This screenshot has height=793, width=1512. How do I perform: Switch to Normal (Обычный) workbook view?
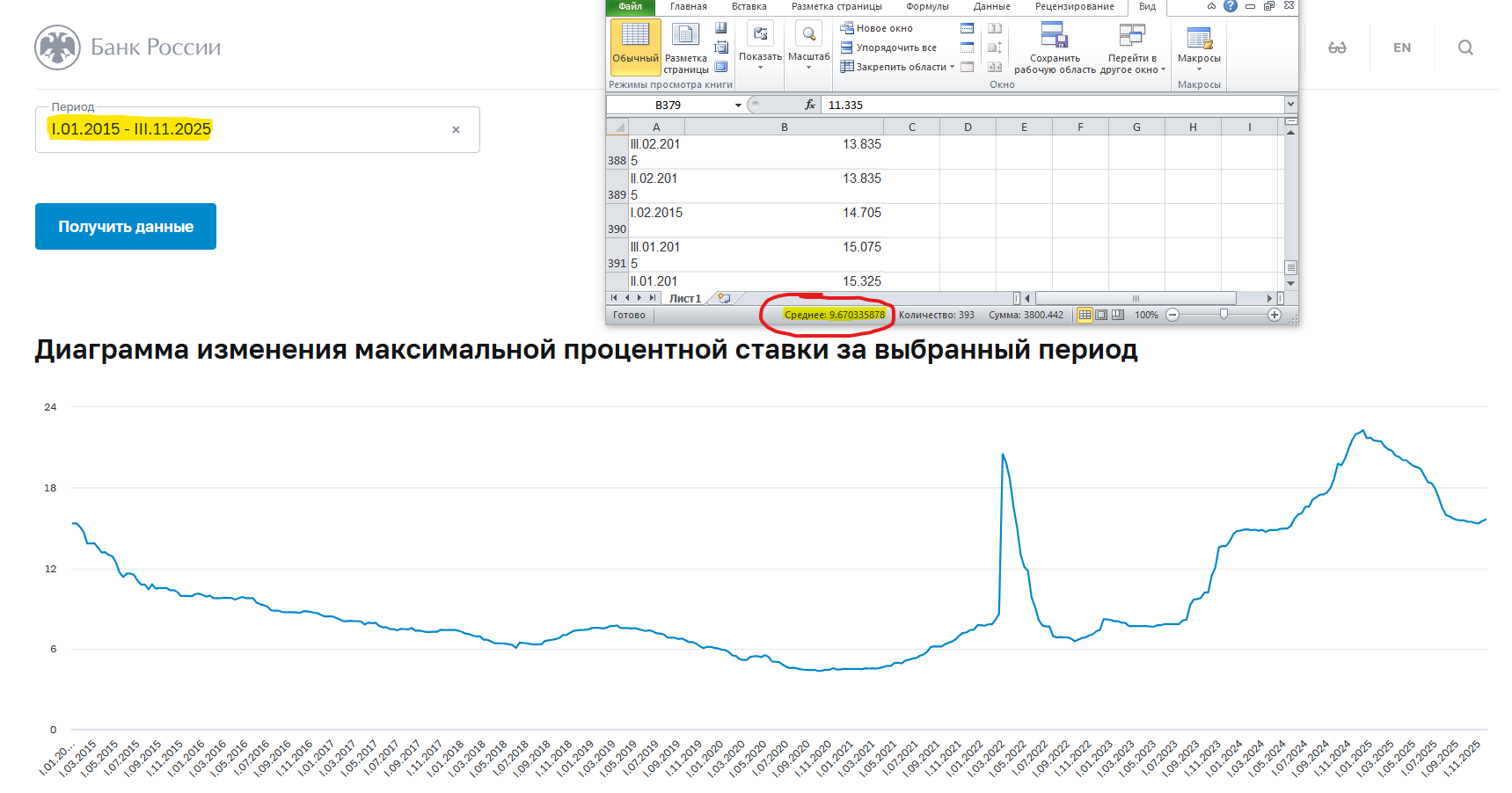pos(635,44)
